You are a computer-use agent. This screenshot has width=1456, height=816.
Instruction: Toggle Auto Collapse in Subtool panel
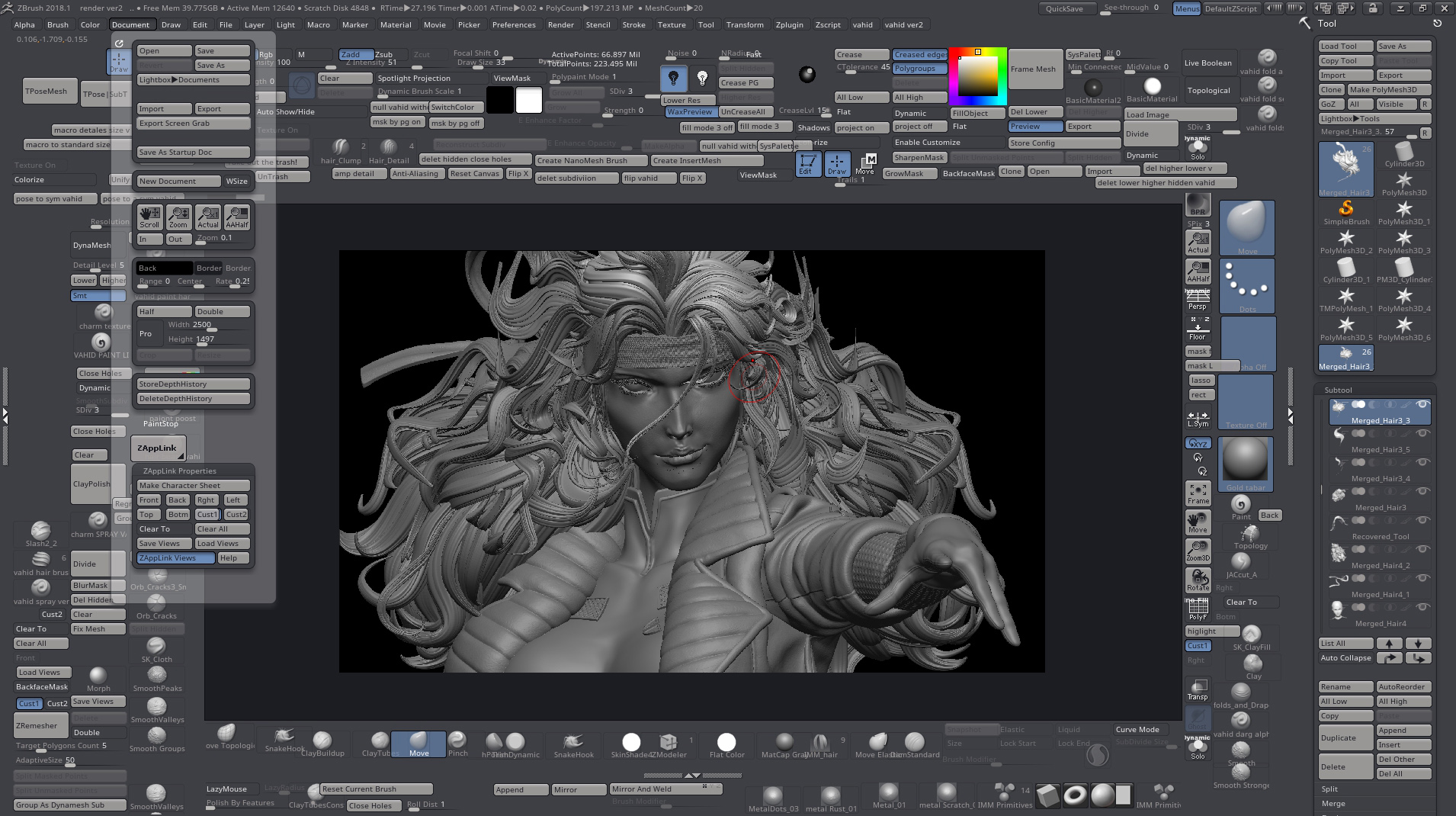click(1345, 658)
